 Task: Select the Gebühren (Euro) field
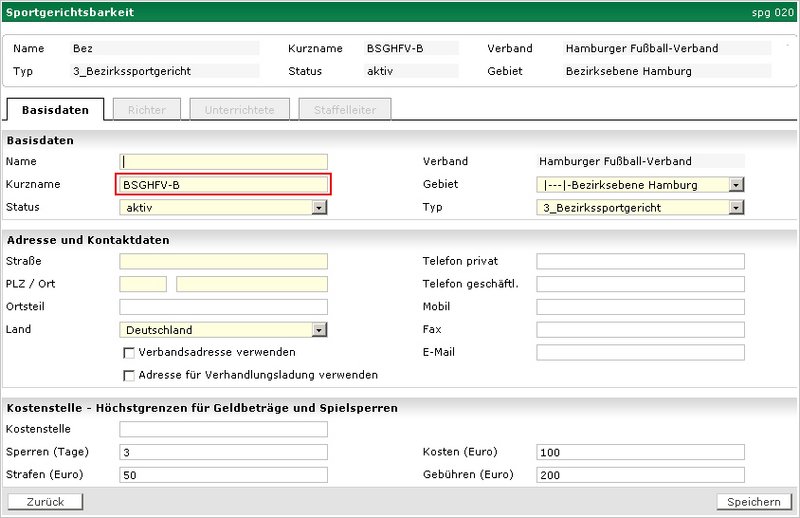[640, 475]
